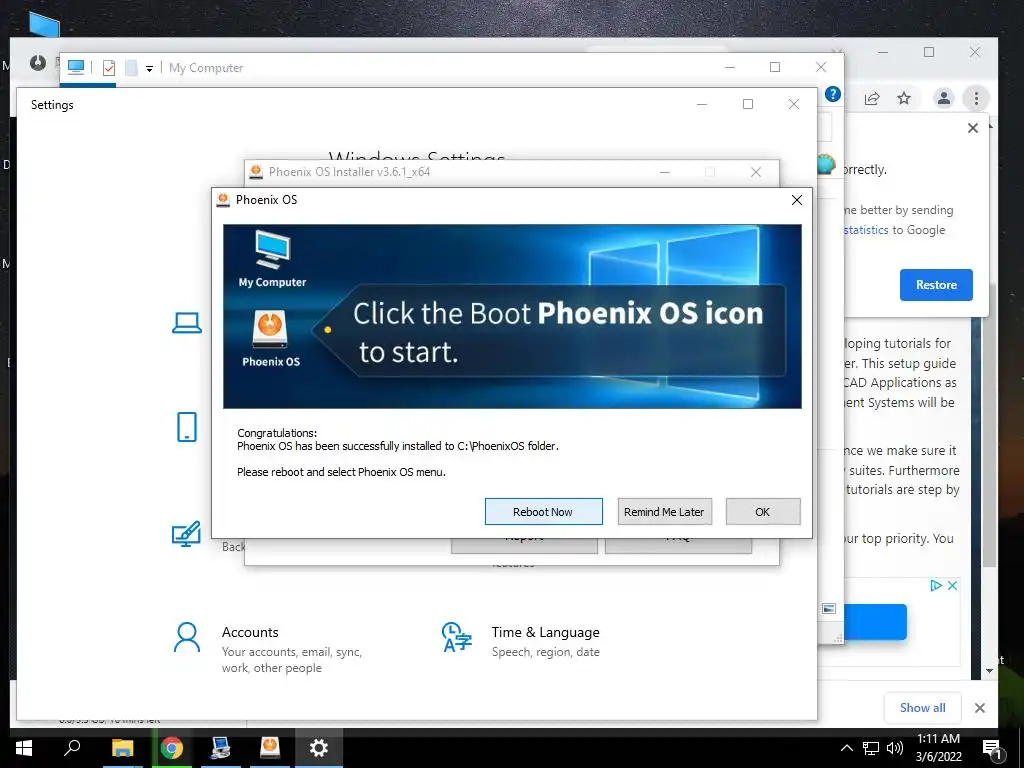The image size is (1024, 768).
Task: Click the Reboot Now button
Action: coord(543,511)
